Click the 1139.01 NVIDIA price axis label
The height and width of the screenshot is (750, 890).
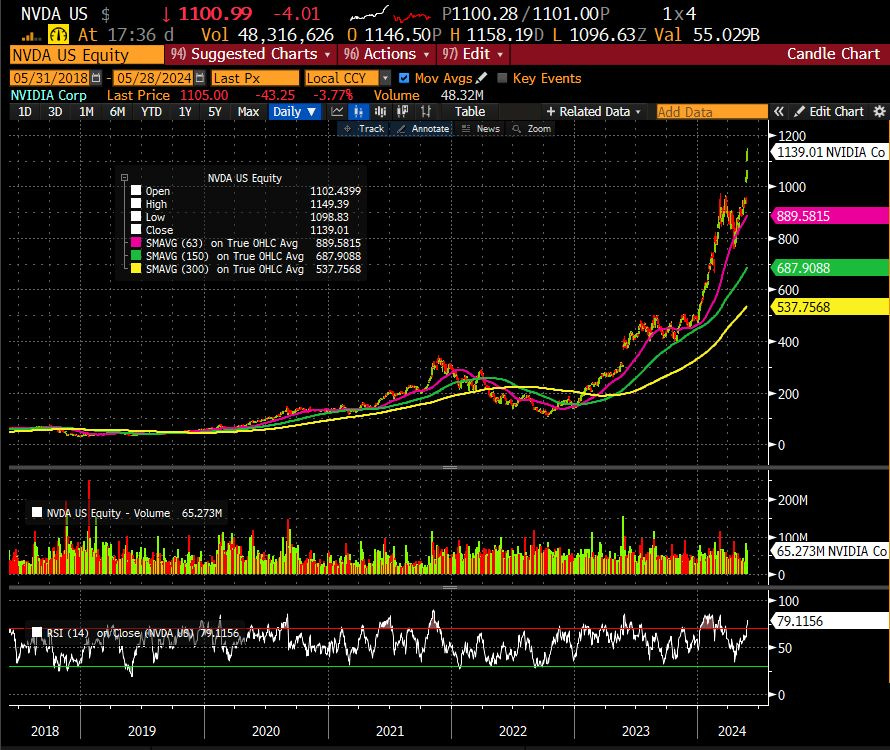(x=830, y=152)
